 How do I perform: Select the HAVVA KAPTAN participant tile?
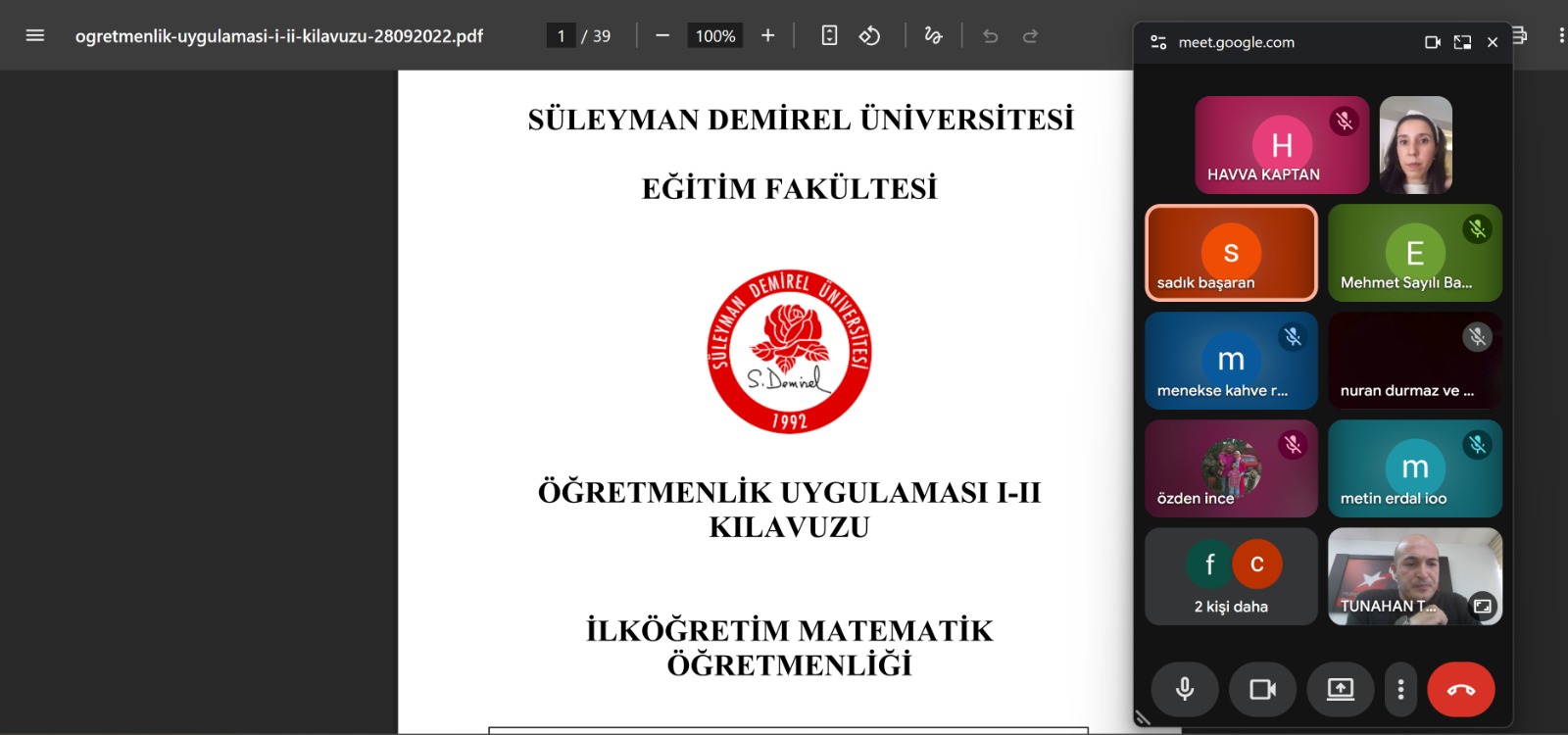pos(1281,145)
